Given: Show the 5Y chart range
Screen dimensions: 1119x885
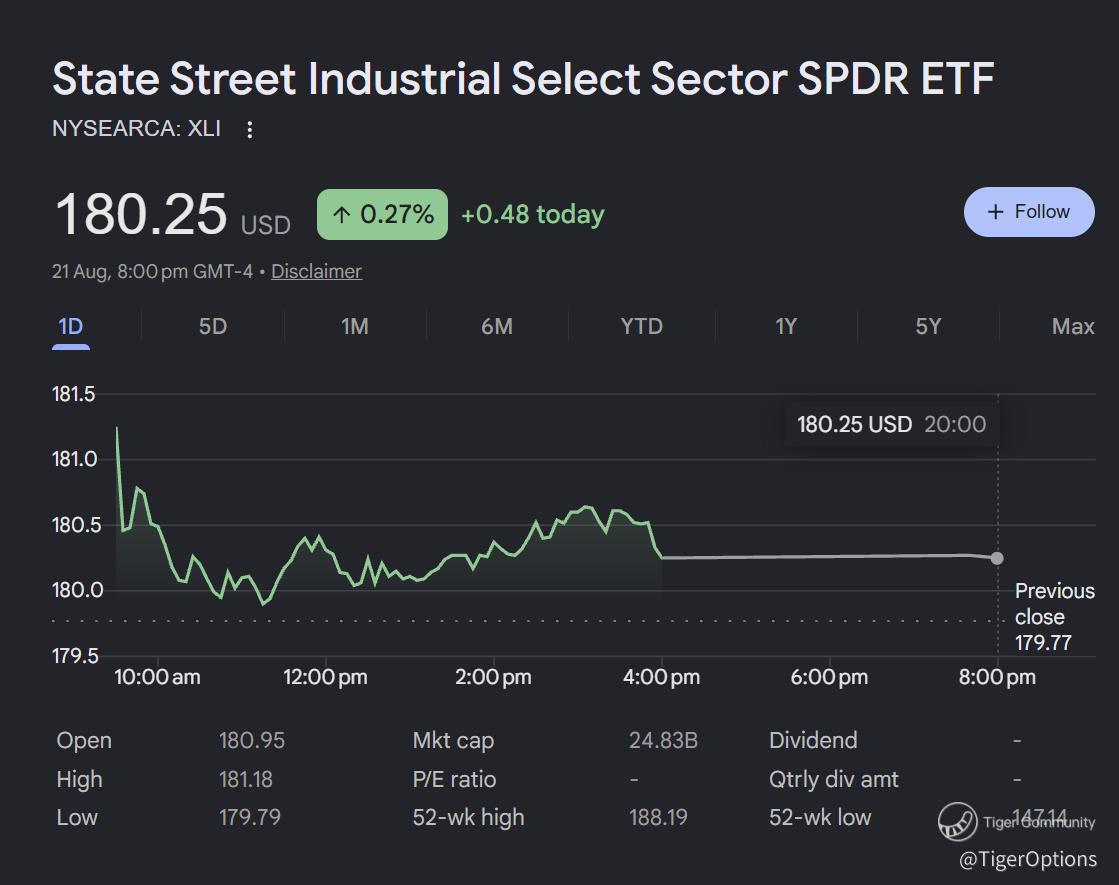Looking at the screenshot, I should pos(928,327).
